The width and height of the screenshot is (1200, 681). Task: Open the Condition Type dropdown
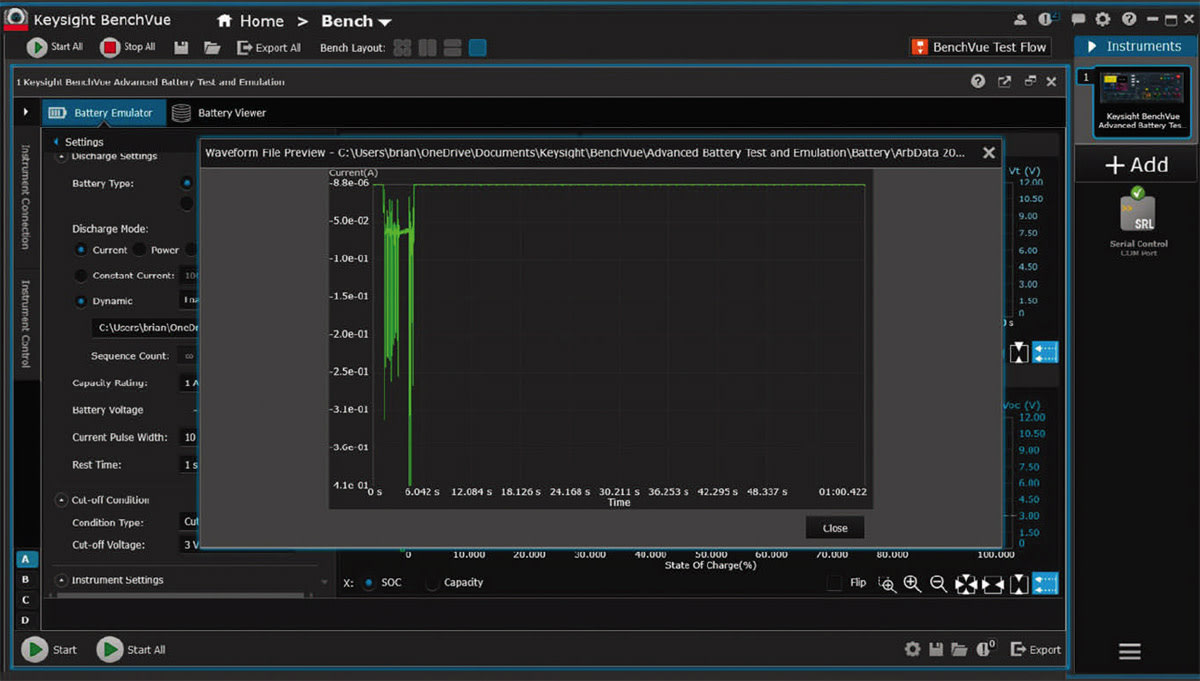(x=189, y=522)
